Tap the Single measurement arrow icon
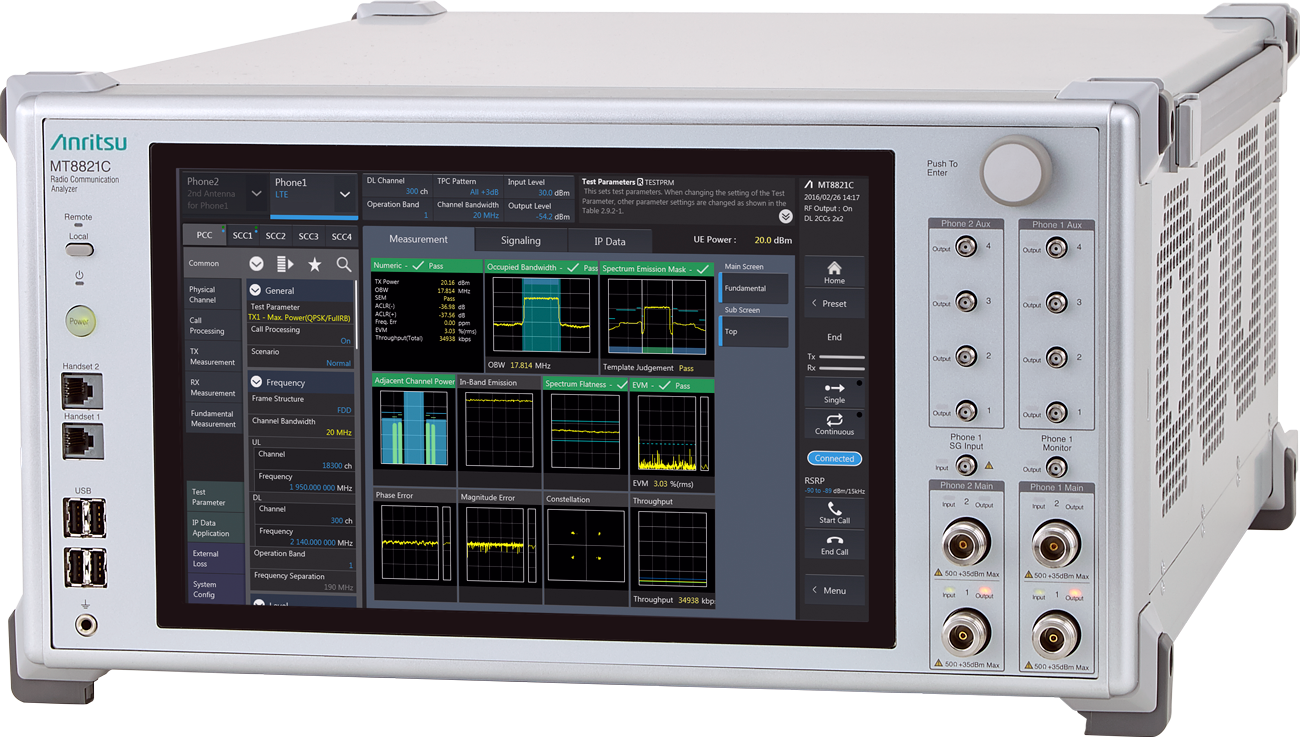The height and width of the screenshot is (737, 1300). coord(834,387)
